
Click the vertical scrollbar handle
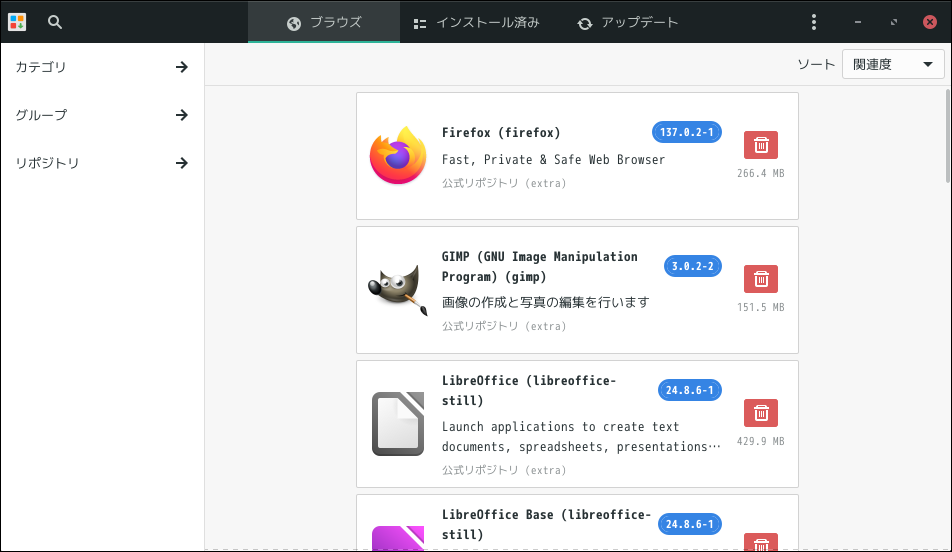[948, 136]
